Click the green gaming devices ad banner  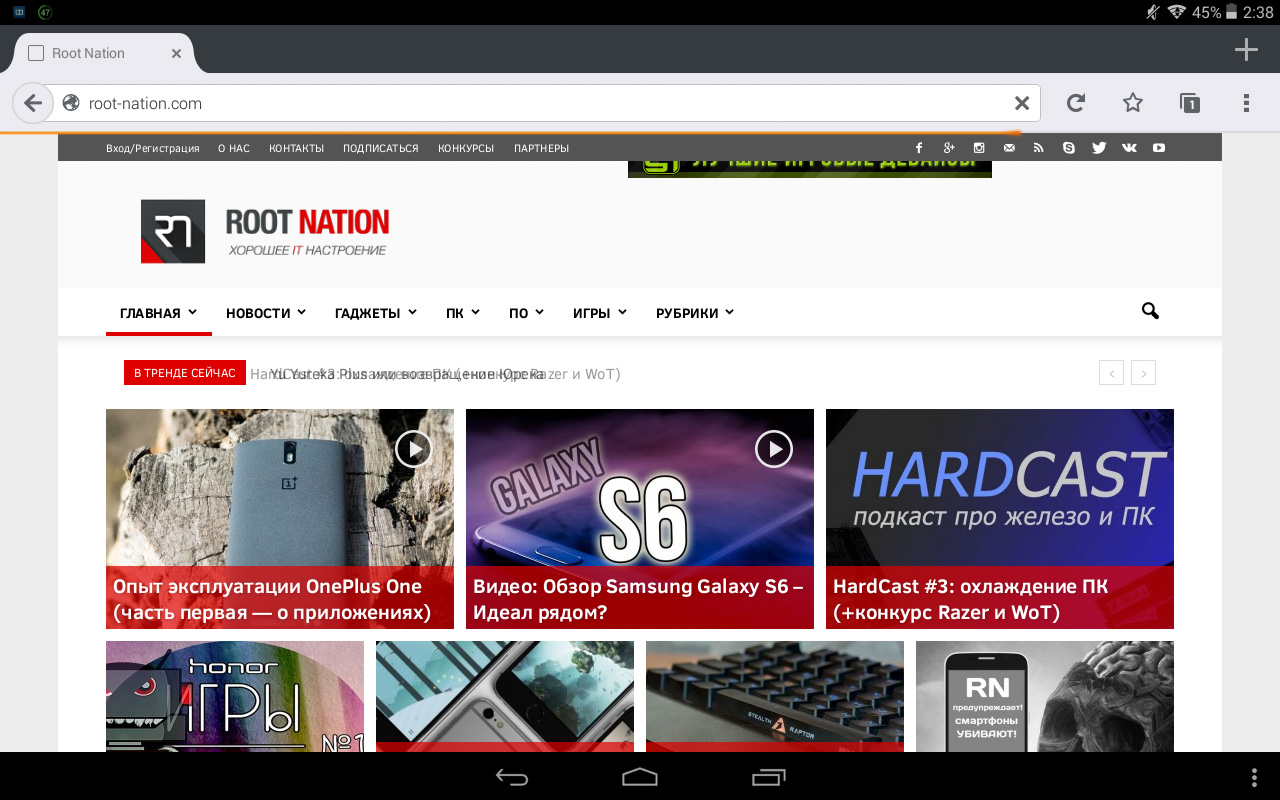coord(810,169)
